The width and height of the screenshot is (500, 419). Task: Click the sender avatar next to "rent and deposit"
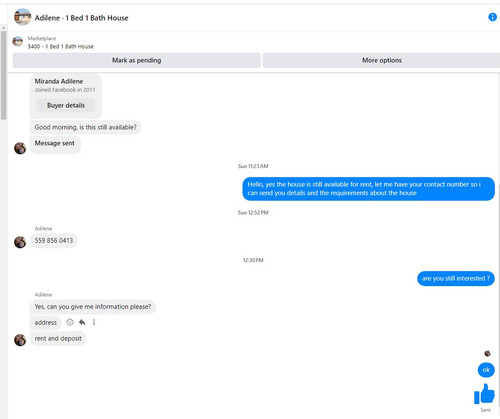point(20,340)
